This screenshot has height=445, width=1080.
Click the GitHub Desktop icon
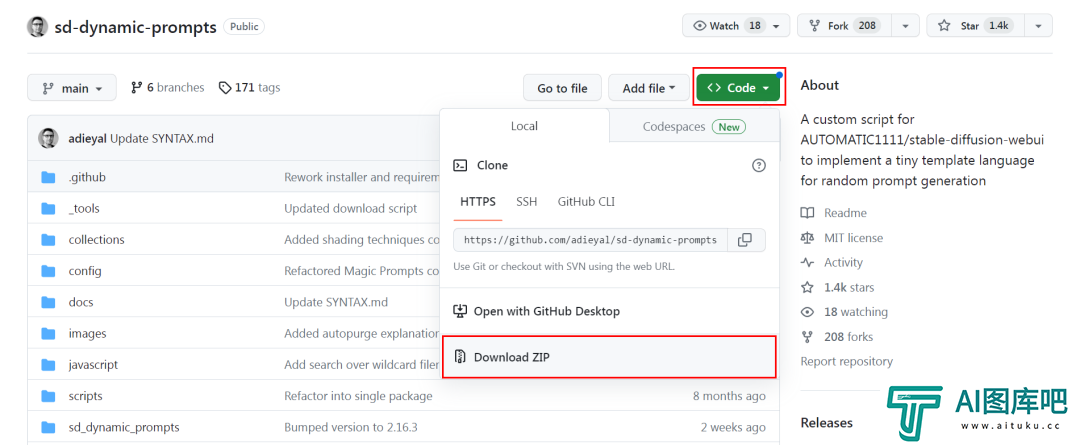460,311
